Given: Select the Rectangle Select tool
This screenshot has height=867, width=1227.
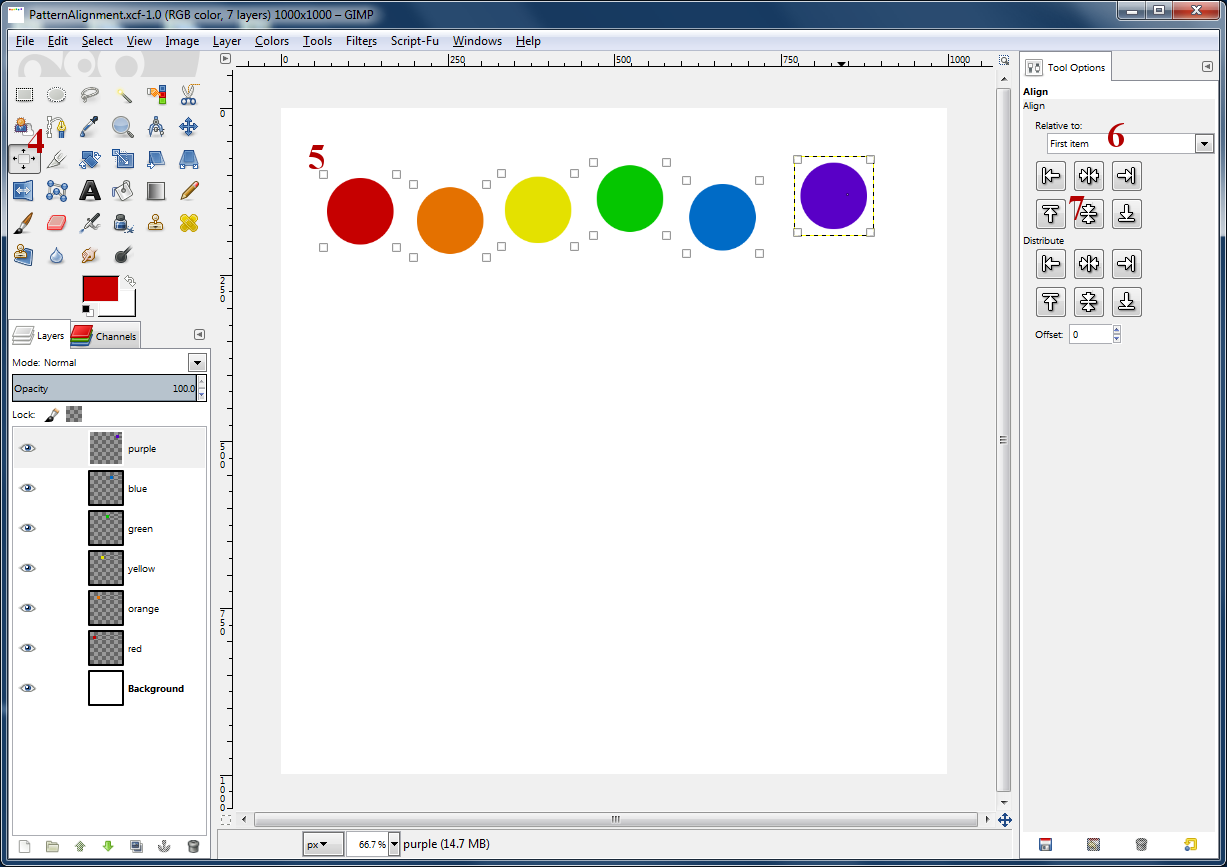Looking at the screenshot, I should [x=24, y=95].
